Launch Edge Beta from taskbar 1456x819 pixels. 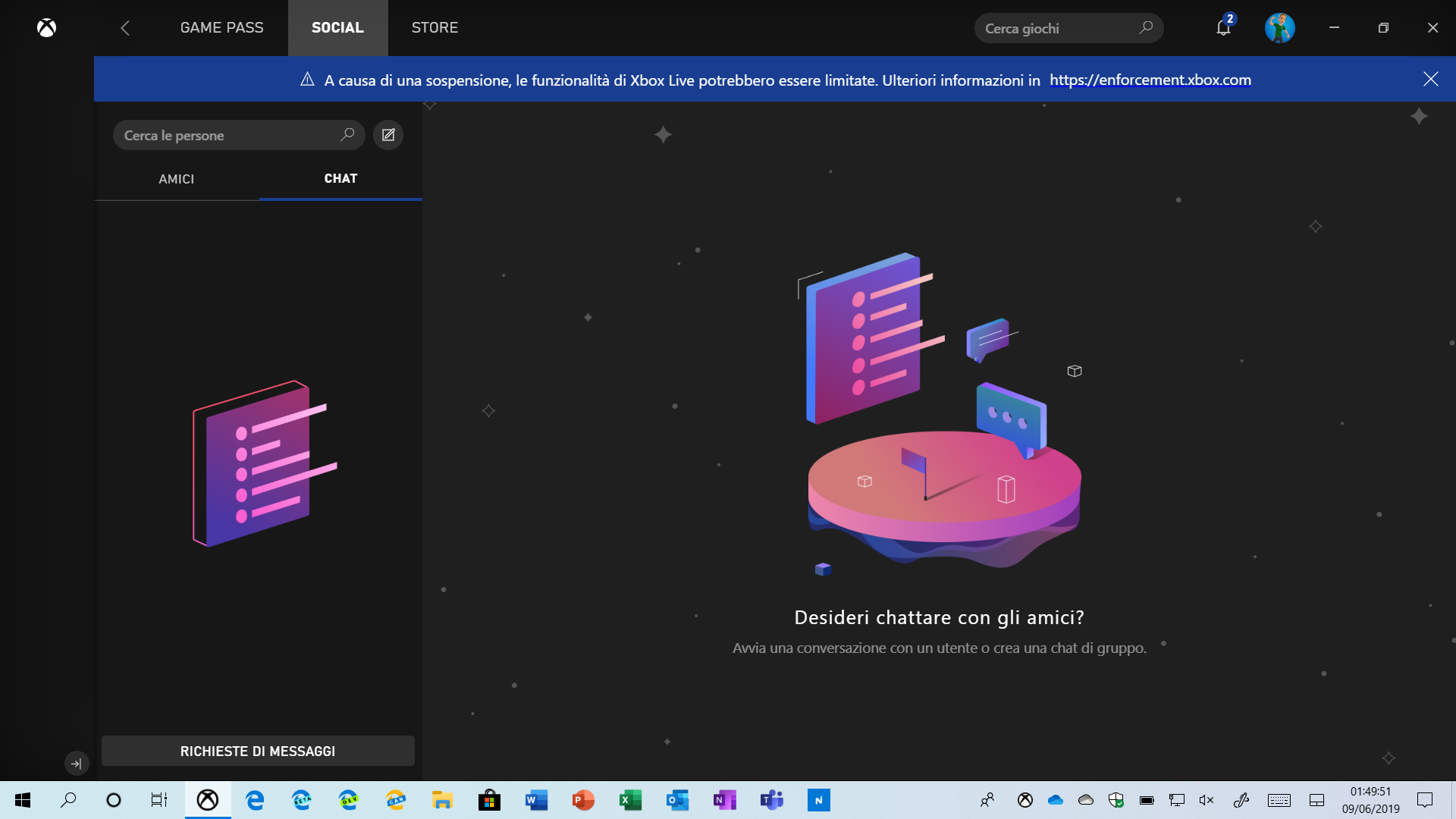[302, 800]
